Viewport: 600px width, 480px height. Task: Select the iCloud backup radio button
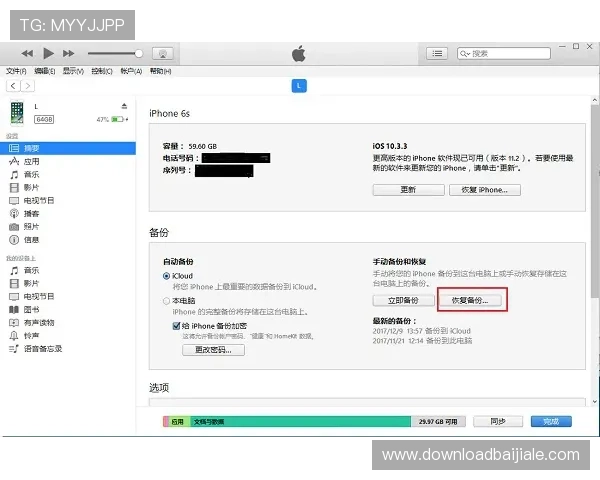pyautogui.click(x=166, y=276)
